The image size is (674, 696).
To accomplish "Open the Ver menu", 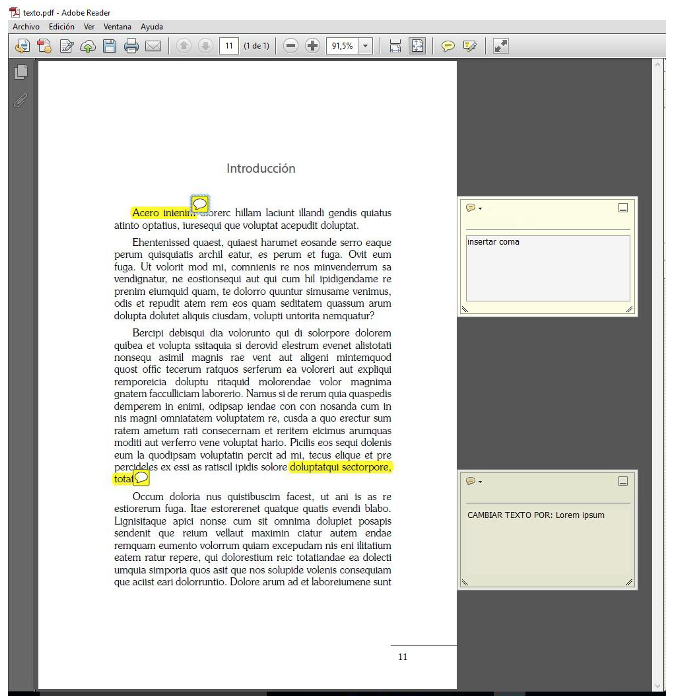I will coord(89,27).
